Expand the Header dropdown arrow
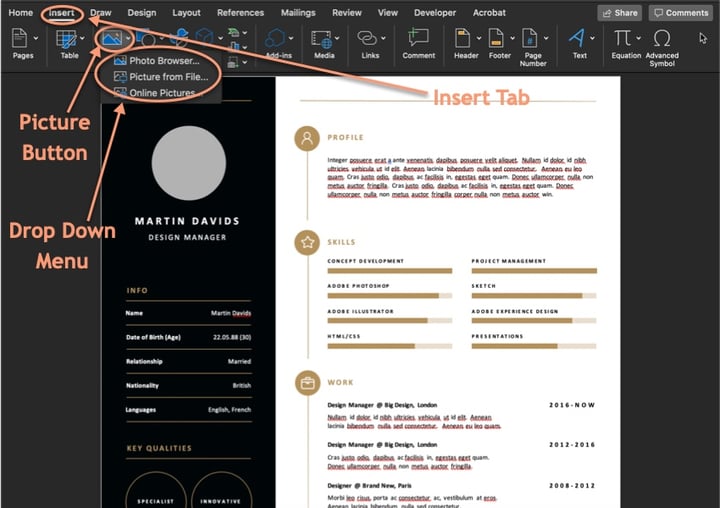720x508 pixels. [478, 38]
